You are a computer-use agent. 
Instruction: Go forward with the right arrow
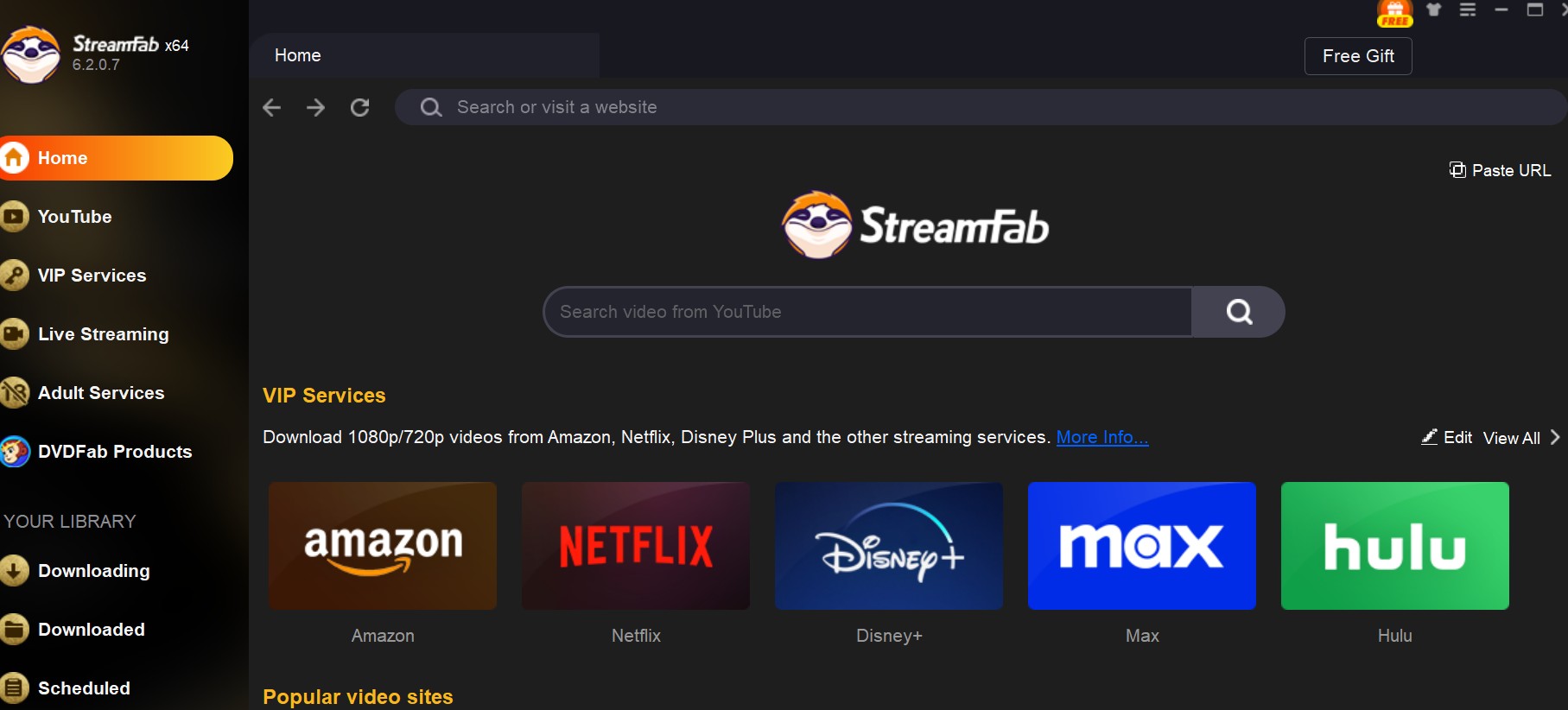tap(316, 107)
